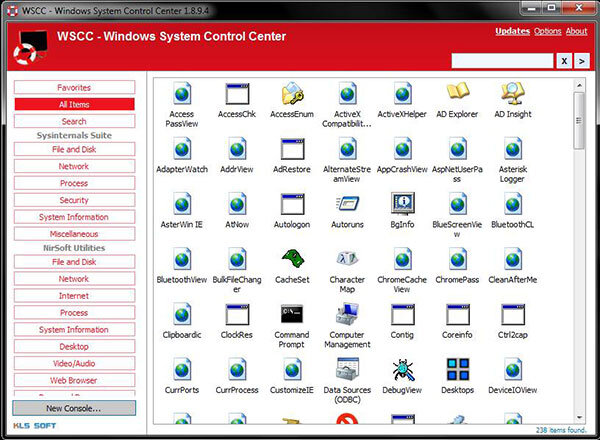Select the Favorites category

tap(74, 87)
